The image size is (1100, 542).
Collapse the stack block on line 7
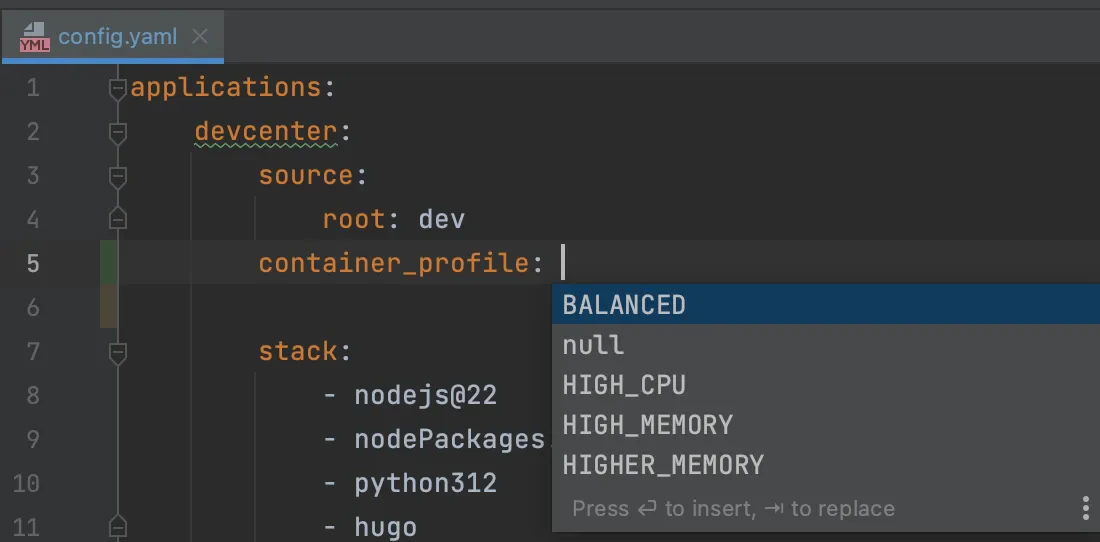(118, 352)
